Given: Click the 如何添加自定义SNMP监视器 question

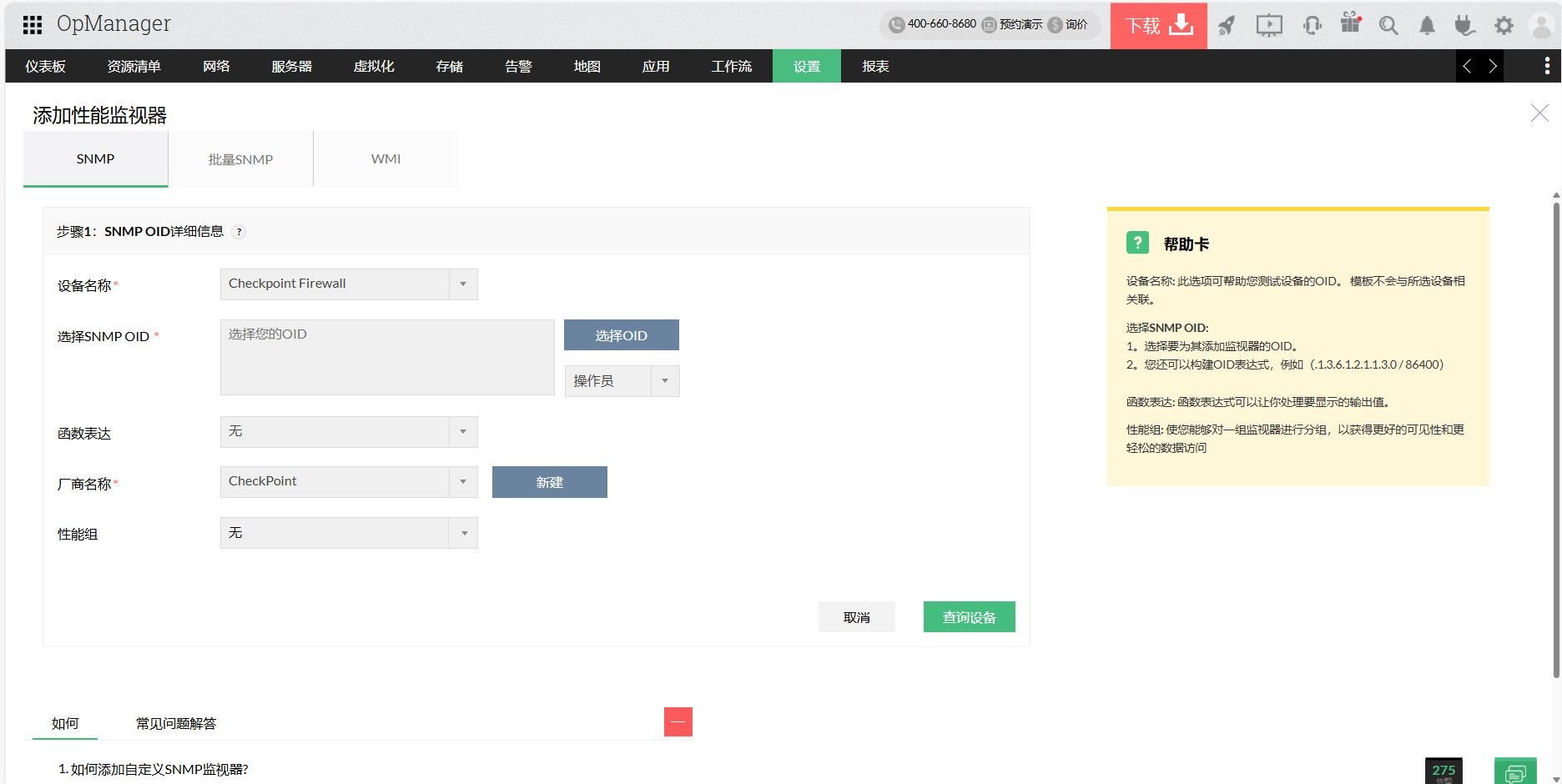Looking at the screenshot, I should click(154, 769).
